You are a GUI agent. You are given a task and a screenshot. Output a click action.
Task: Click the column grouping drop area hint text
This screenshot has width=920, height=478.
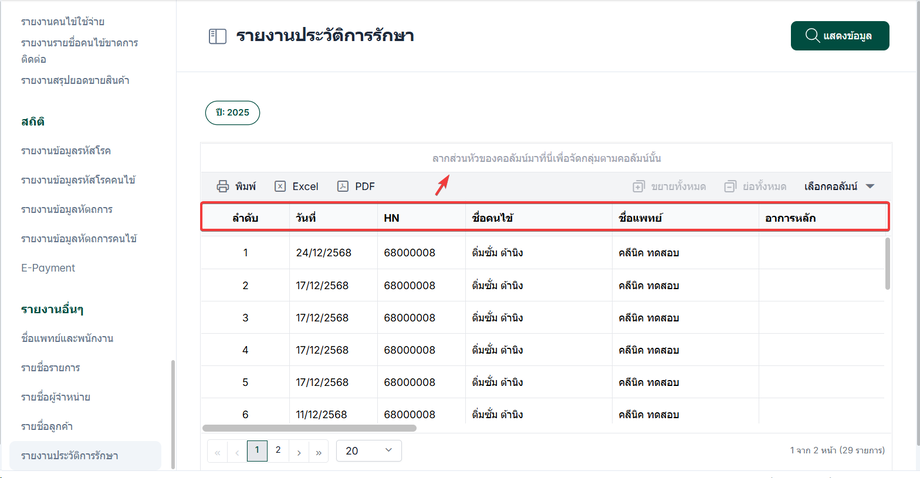coord(546,158)
